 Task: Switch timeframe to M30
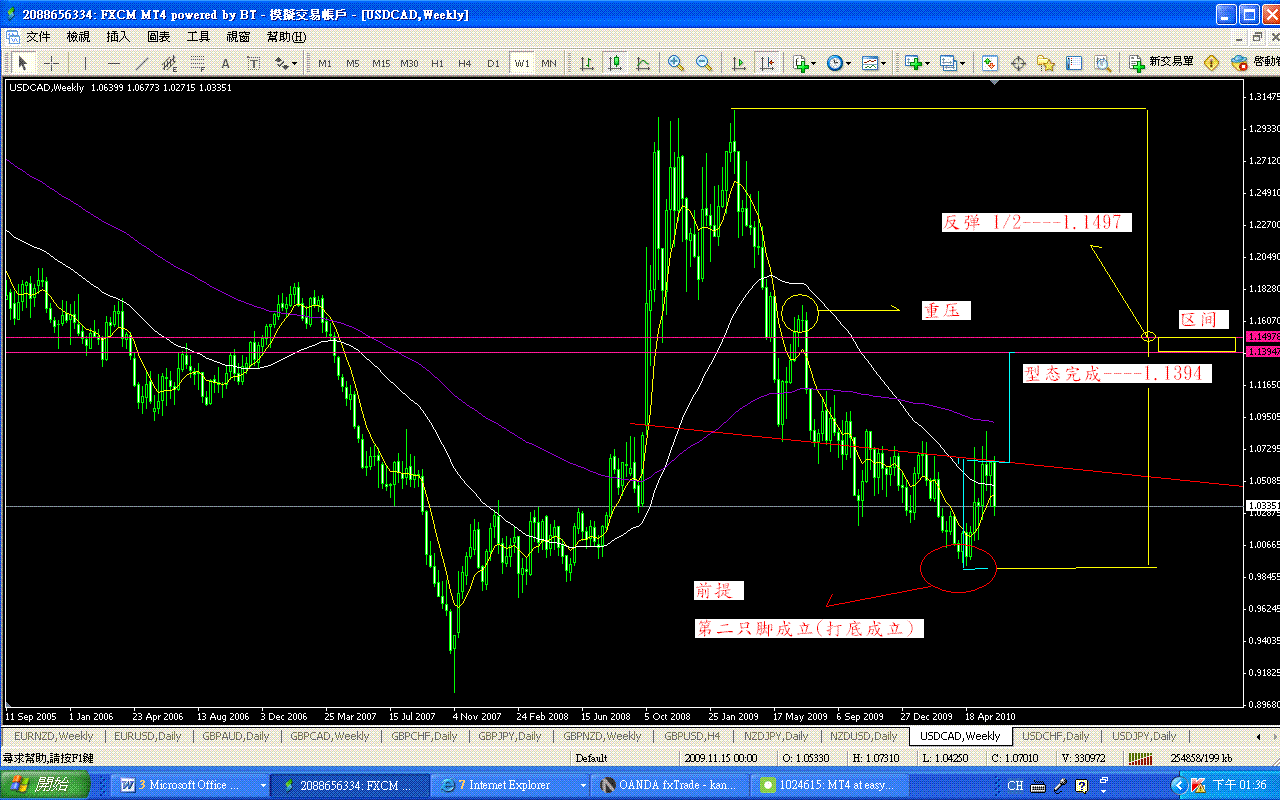point(409,63)
